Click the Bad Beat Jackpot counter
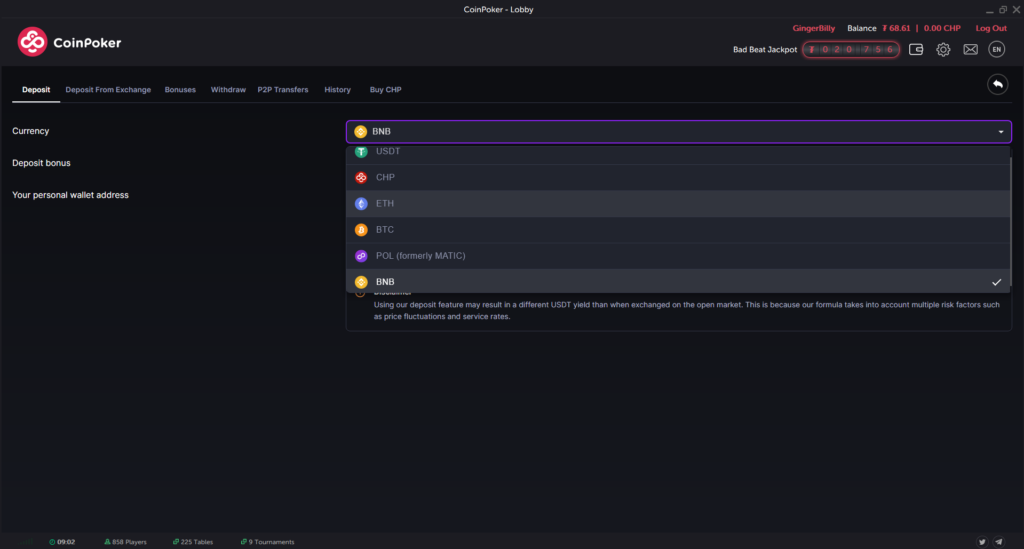This screenshot has width=1024, height=549. (850, 49)
